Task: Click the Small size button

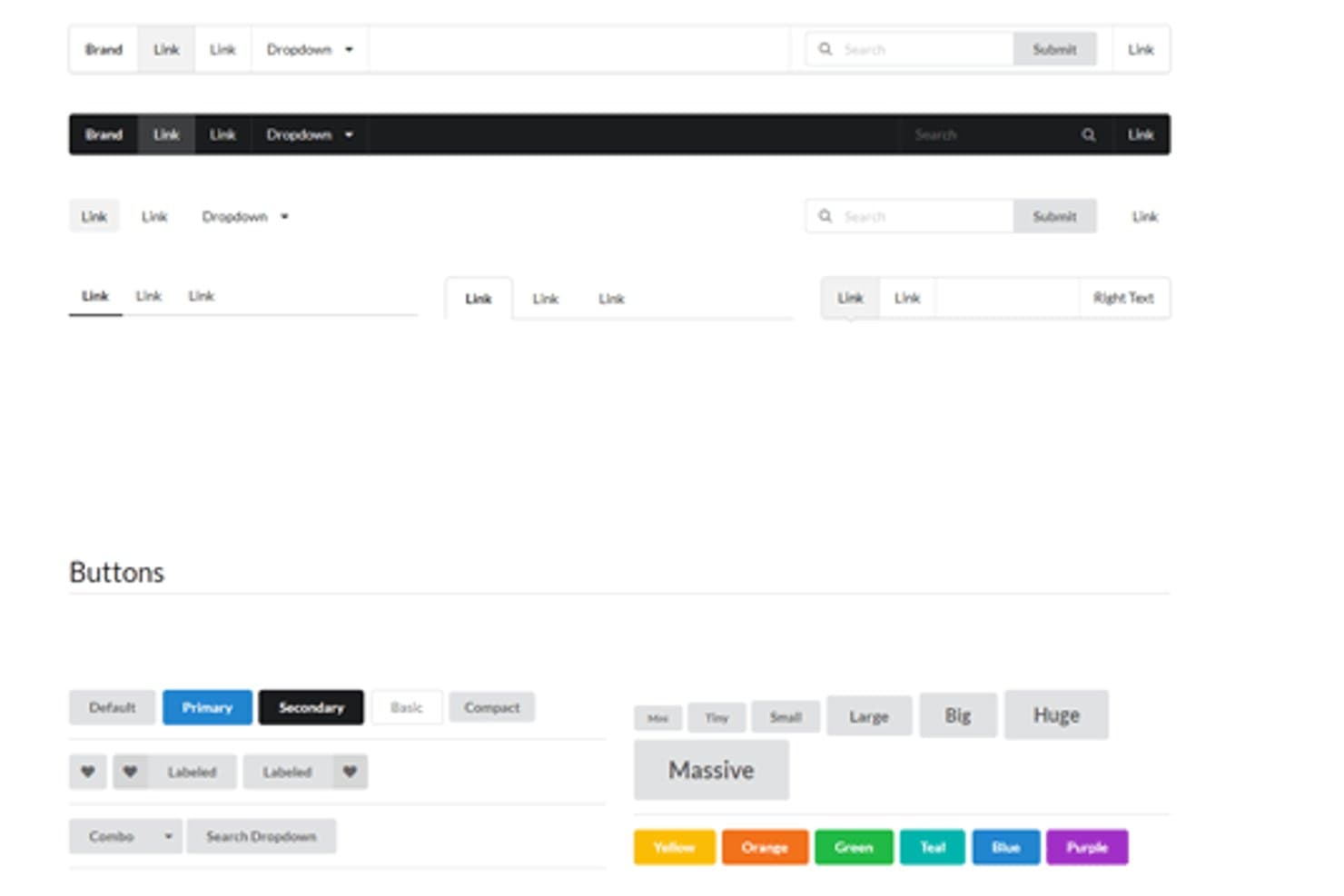Action: coord(786,717)
